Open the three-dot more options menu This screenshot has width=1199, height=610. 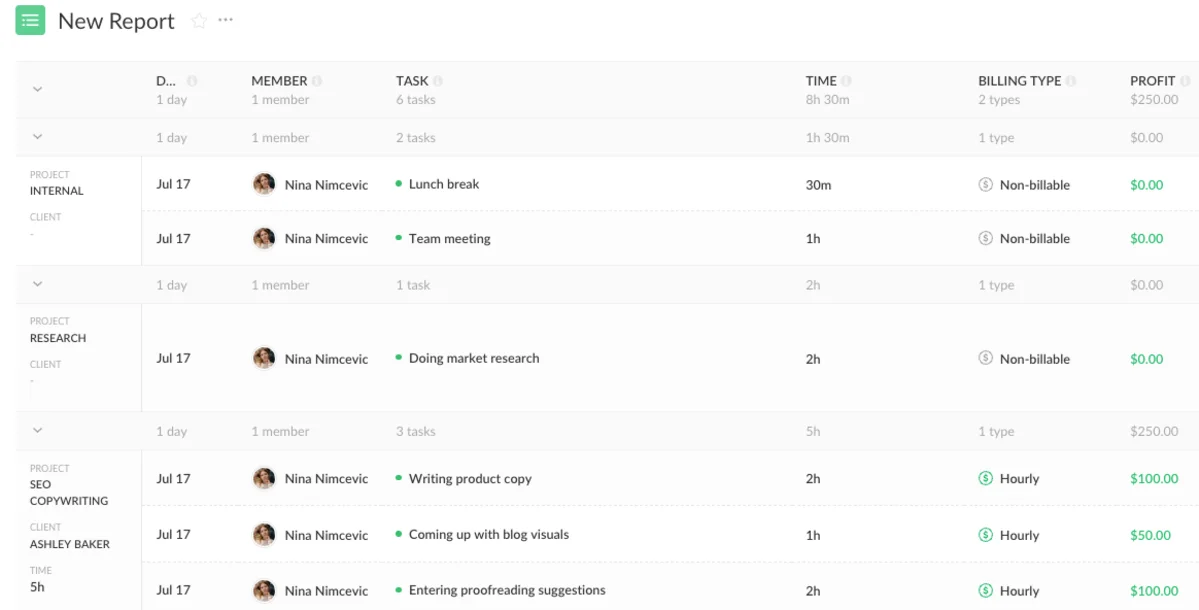(x=226, y=20)
